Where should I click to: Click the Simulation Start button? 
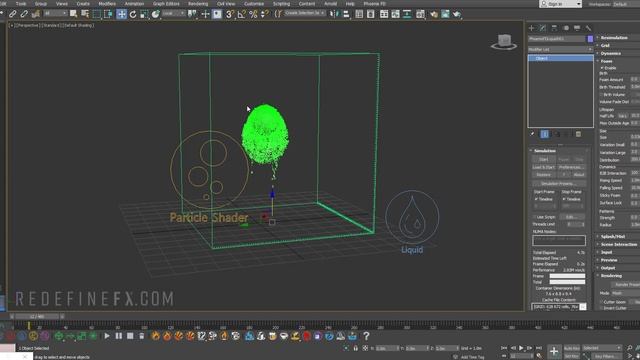[544, 159]
